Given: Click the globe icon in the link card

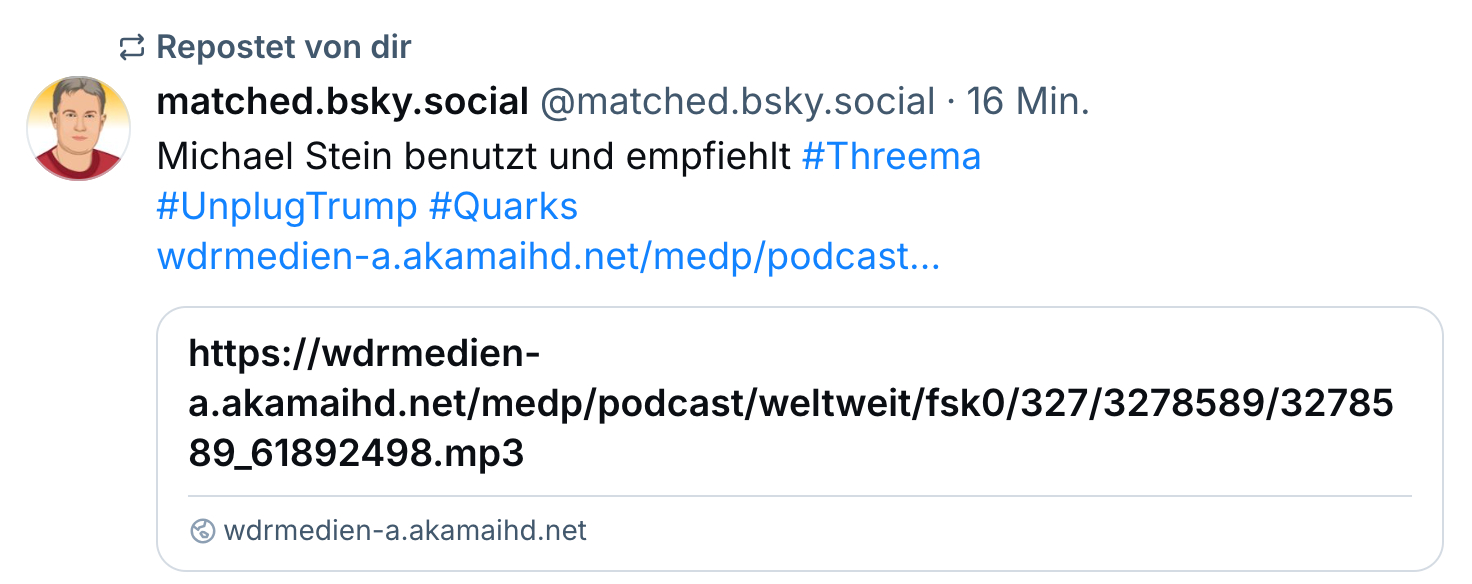Looking at the screenshot, I should [202, 531].
